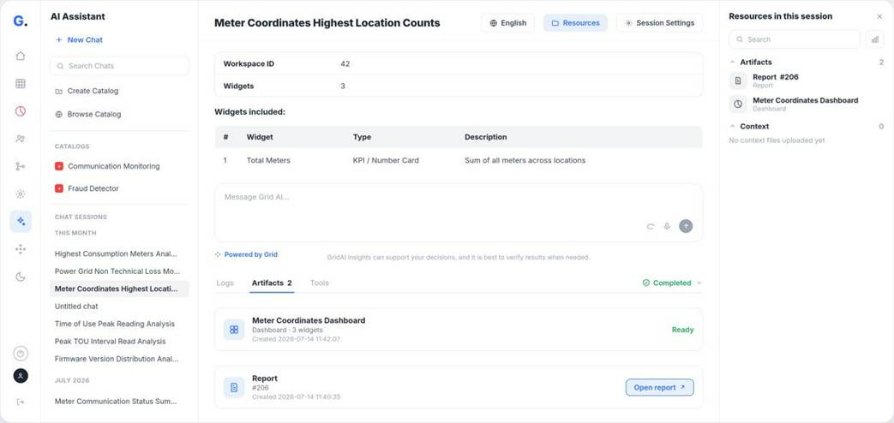The height and width of the screenshot is (423, 894).
Task: Toggle dark mode with the moon icon
Action: click(x=21, y=276)
